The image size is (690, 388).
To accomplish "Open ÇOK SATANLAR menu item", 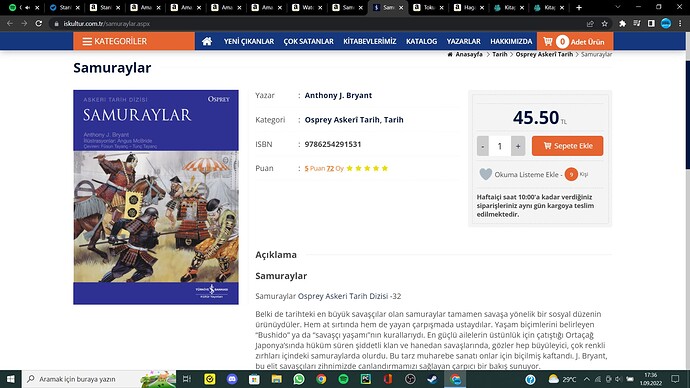I will tap(308, 41).
